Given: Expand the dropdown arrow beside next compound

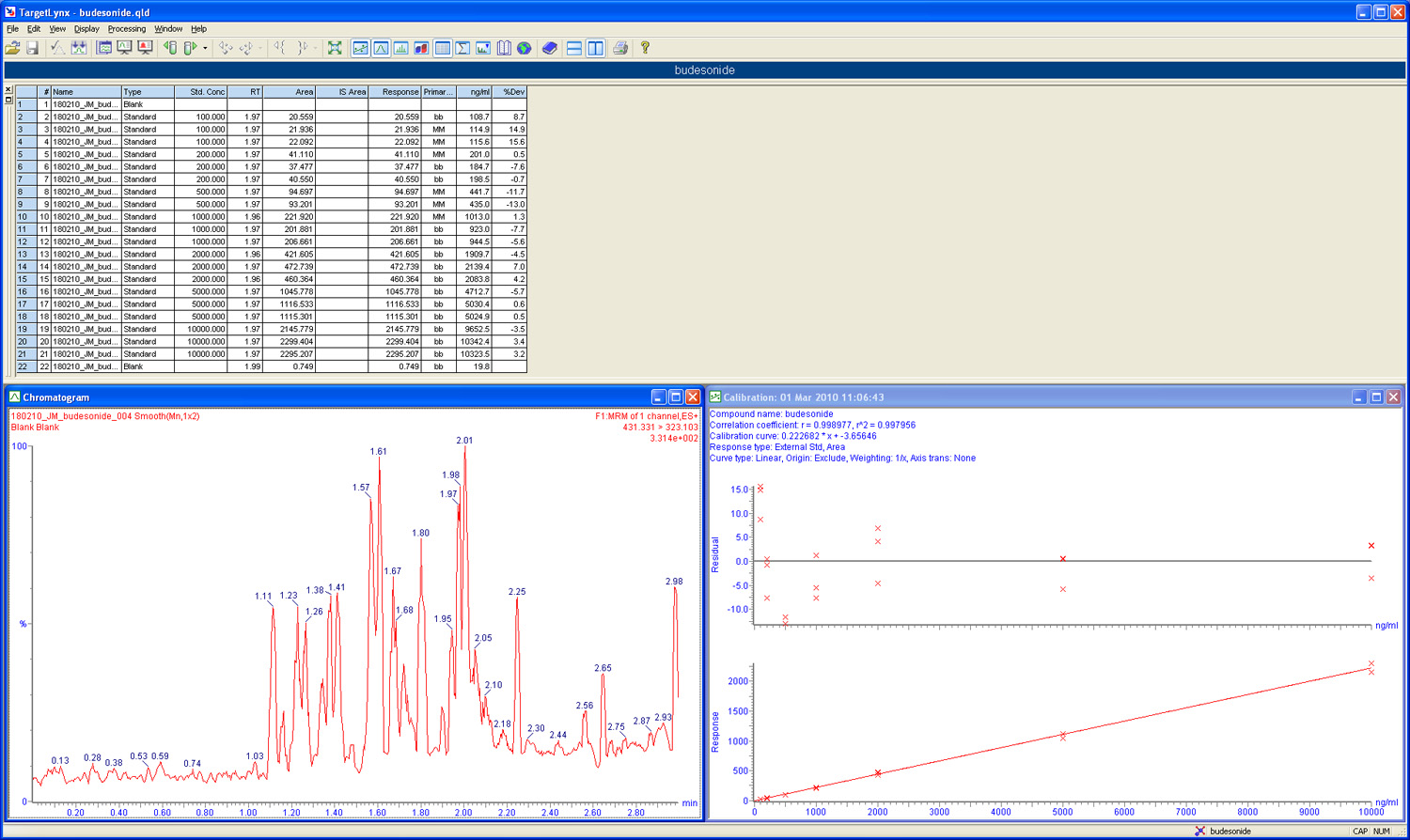Looking at the screenshot, I should coord(205,48).
